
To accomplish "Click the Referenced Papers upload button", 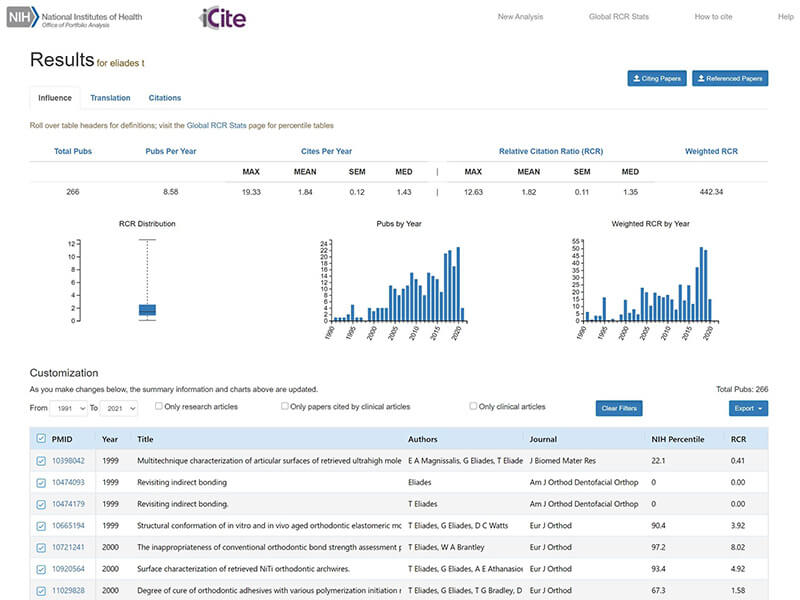I will [x=730, y=78].
